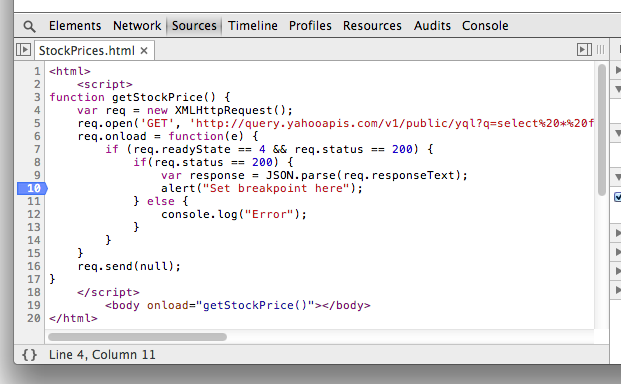Screen dimensions: 621x384
Task: Open the Timeline panel
Action: (253, 26)
